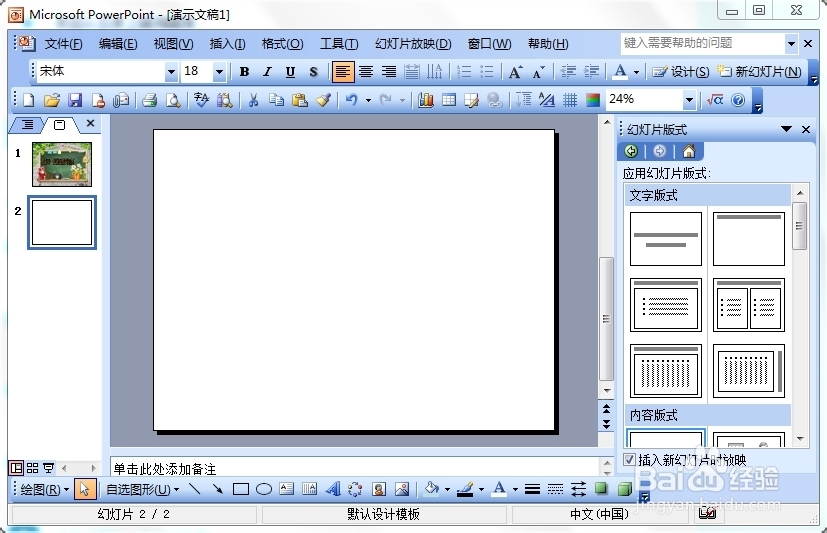
Task: Click the Home icon in the task pane
Action: [689, 151]
